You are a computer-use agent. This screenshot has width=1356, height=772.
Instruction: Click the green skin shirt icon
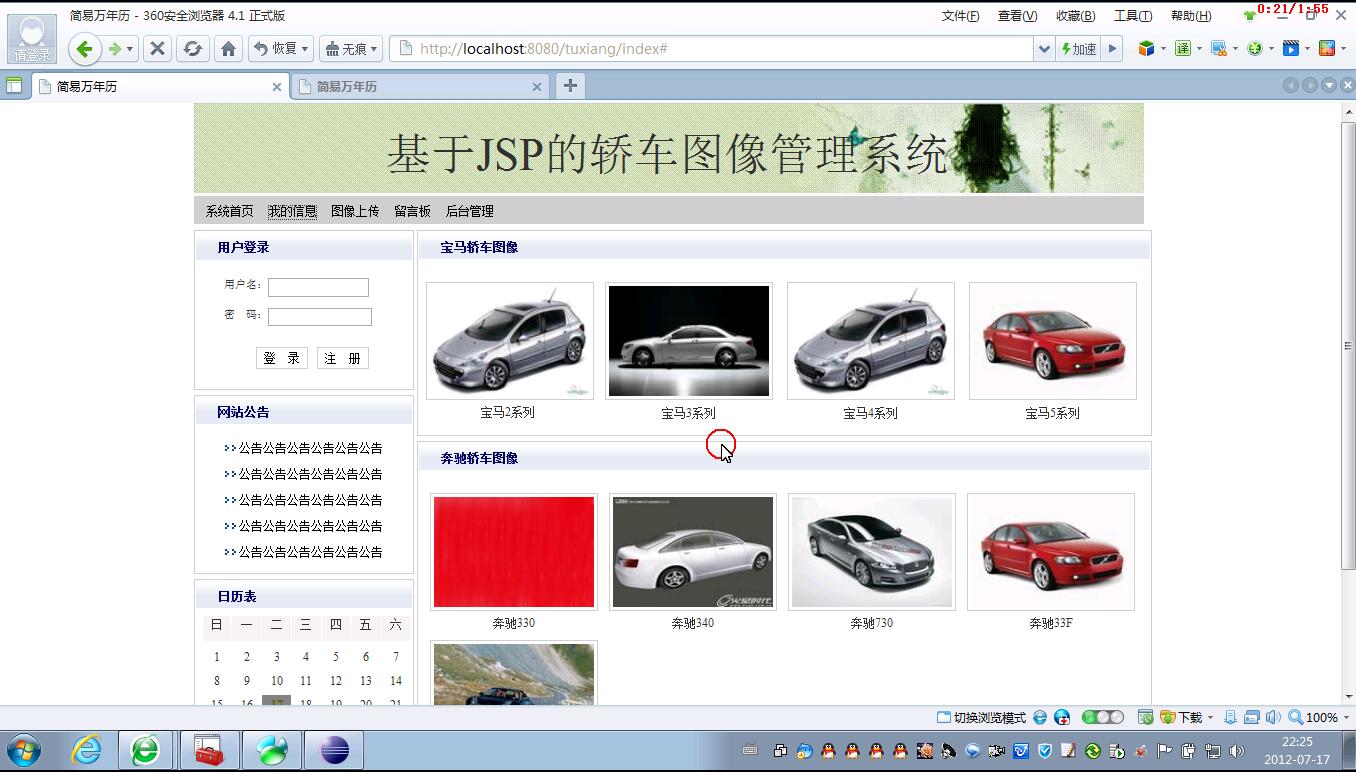pyautogui.click(x=1249, y=16)
